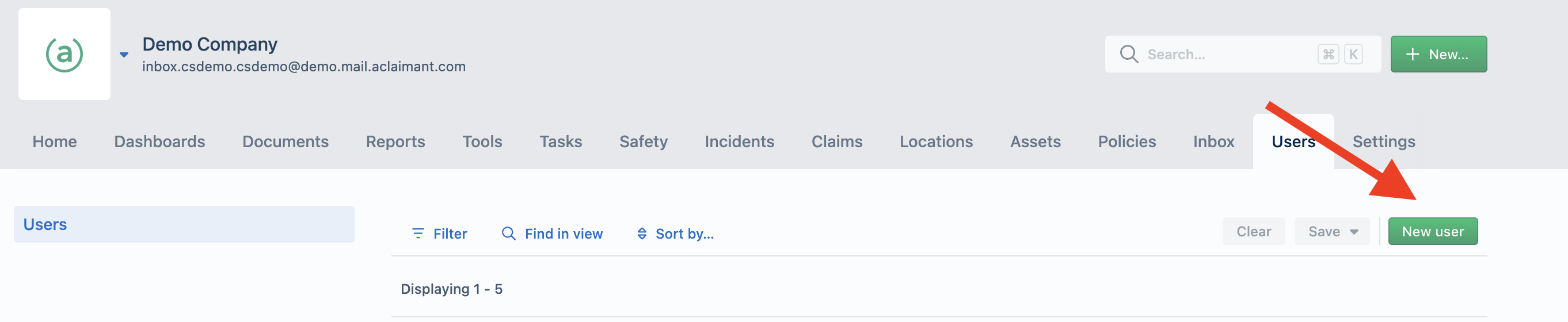Open the Save dropdown menu
This screenshot has width=1568, height=322.
(x=1332, y=232)
